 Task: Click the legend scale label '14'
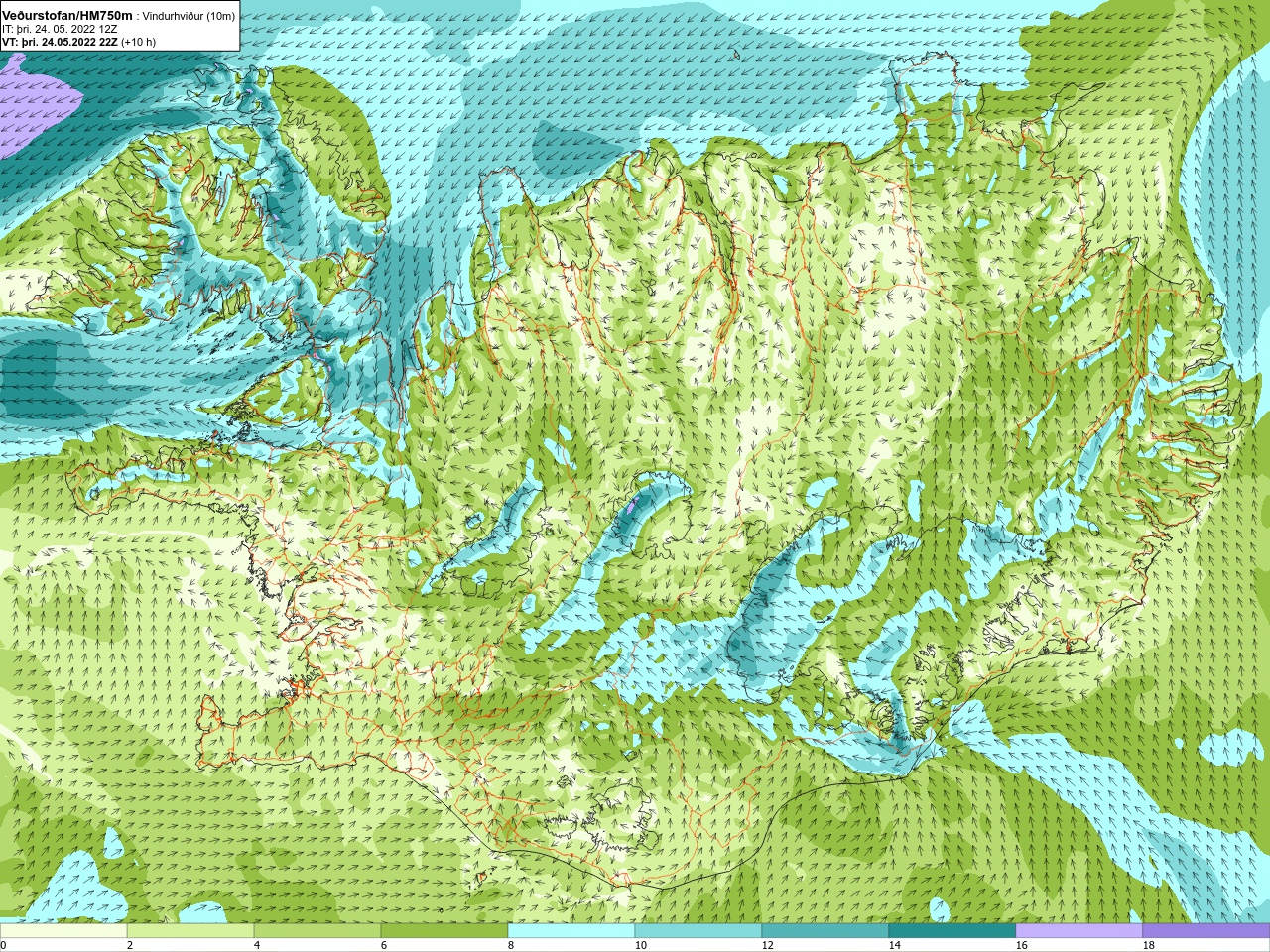[894, 945]
